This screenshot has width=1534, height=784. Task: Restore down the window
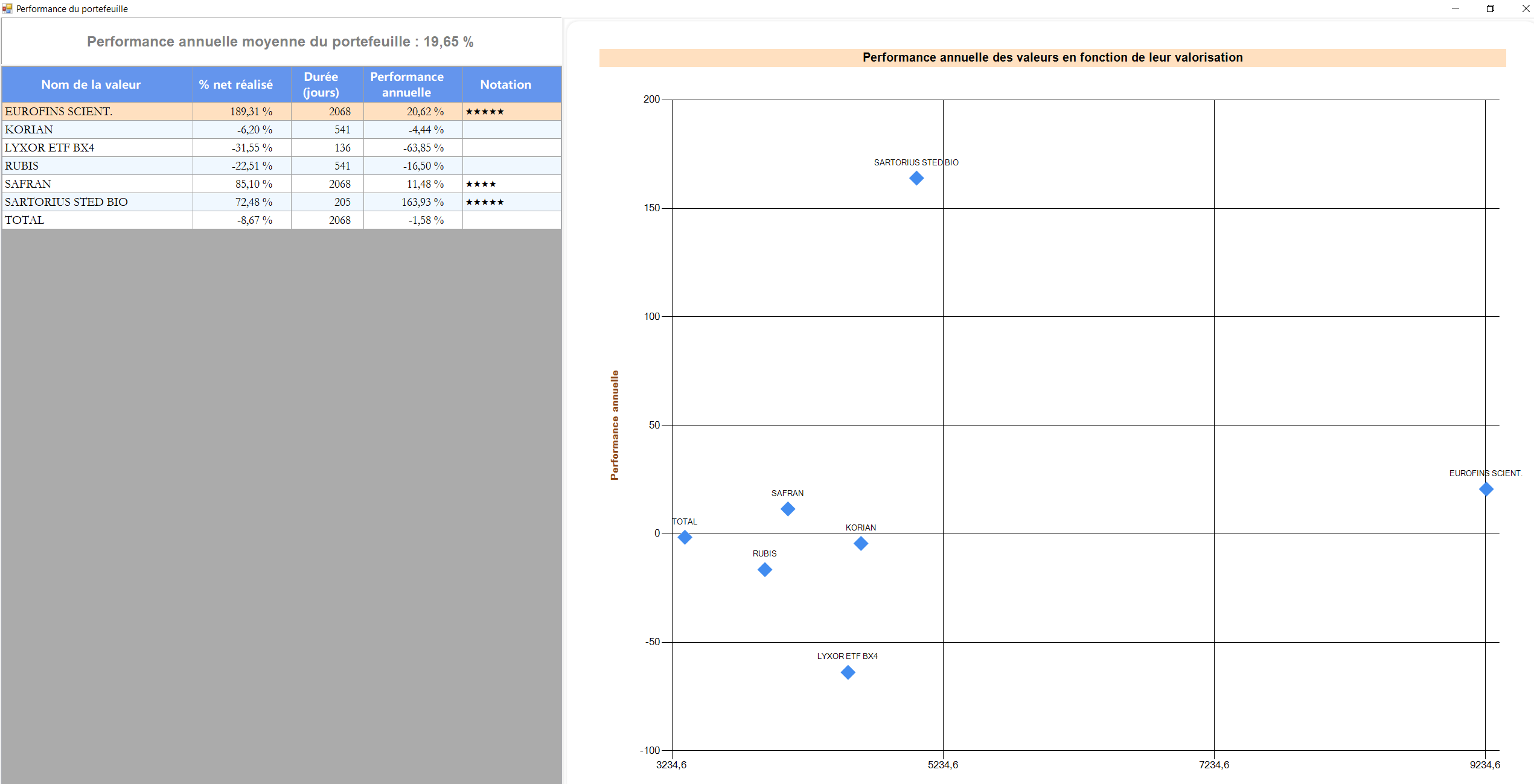tap(1491, 8)
